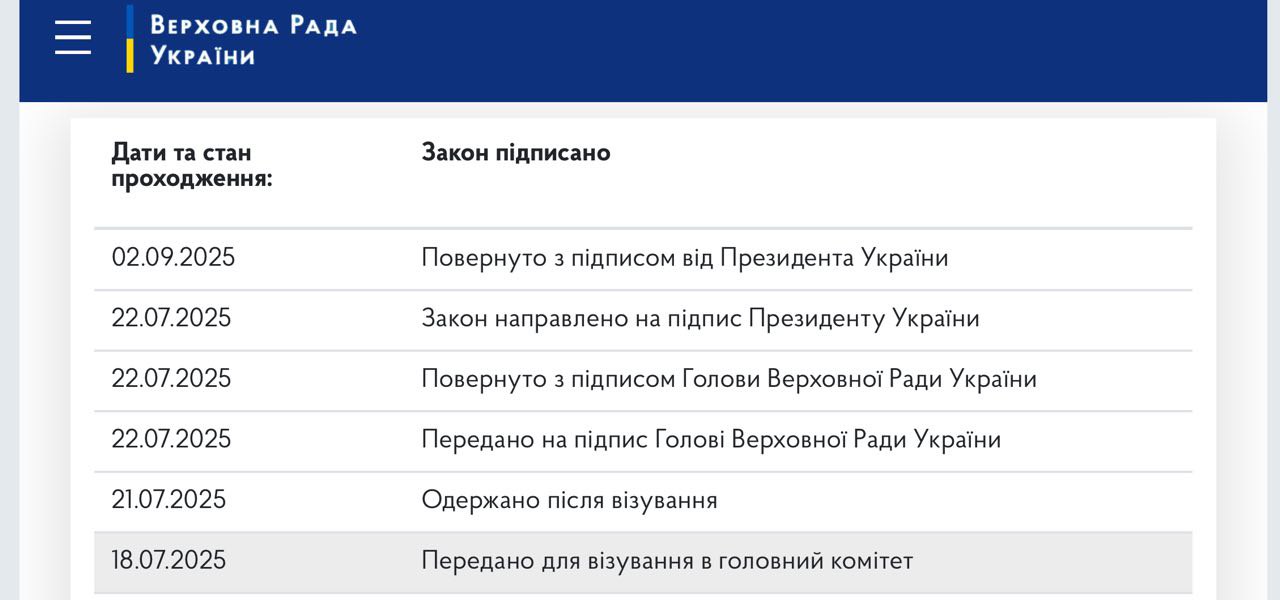Select Передано для візування в головний комітет
Image resolution: width=1280 pixels, height=600 pixels.
coord(667,560)
